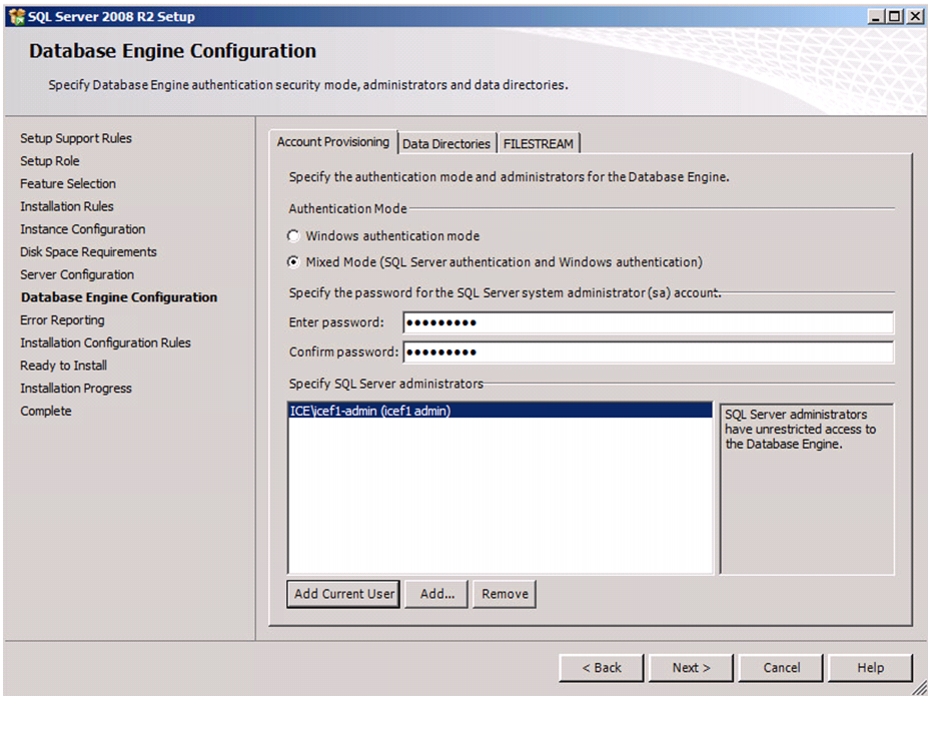929x743 pixels.
Task: Choose Mixed Mode authentication radio button
Action: (293, 262)
